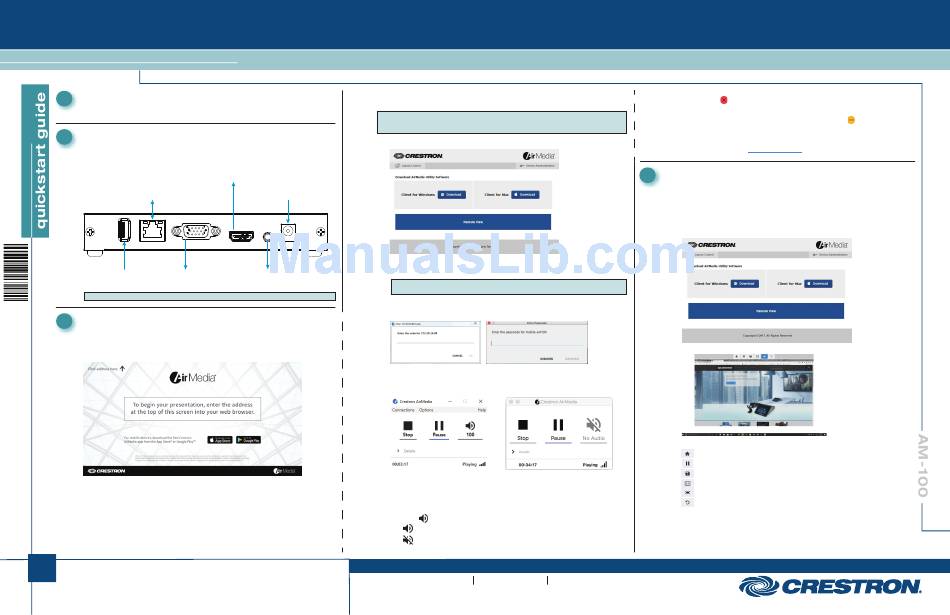The width and height of the screenshot is (950, 615).
Task: Click Stop in the Mac AirMedia client
Action: point(523,430)
